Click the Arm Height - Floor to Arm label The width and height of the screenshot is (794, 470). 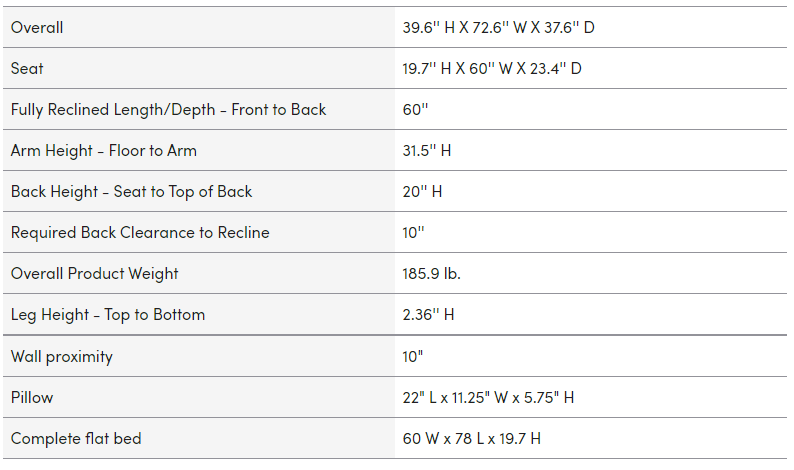coord(104,151)
